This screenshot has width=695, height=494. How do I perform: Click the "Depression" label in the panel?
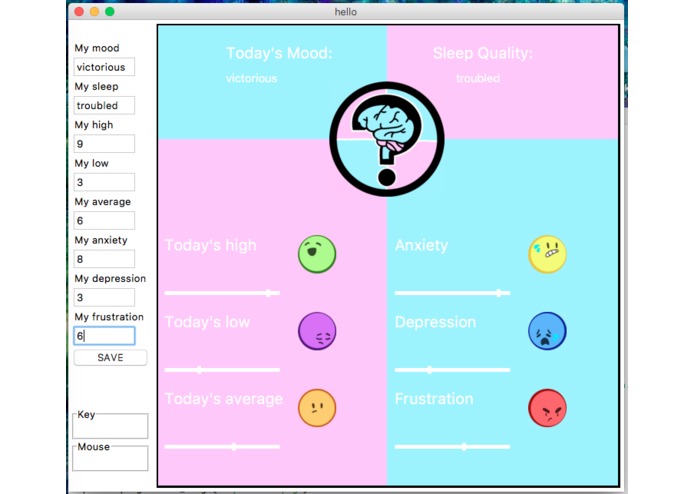click(435, 322)
